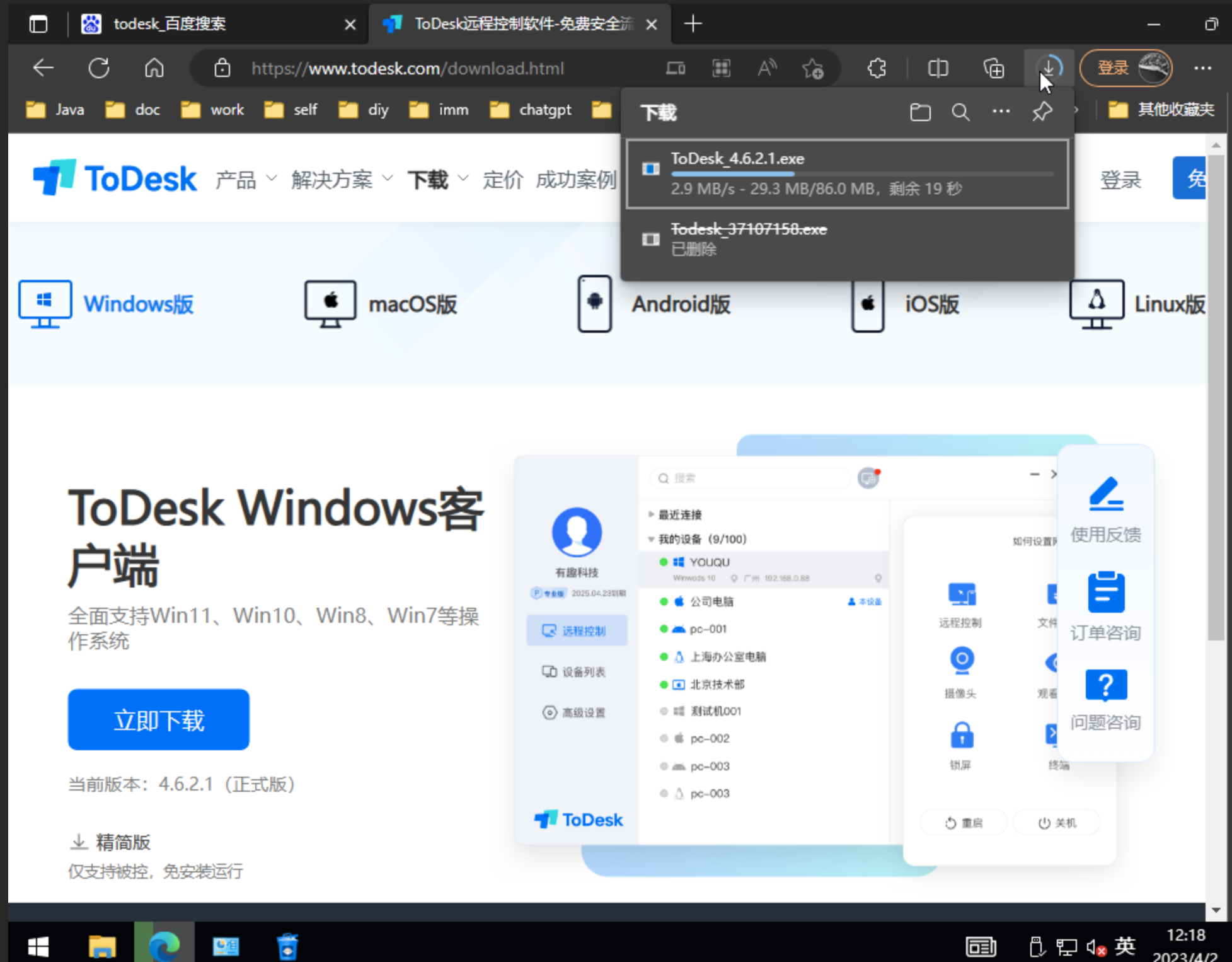
Task: Open File Explorer from the taskbar
Action: pyautogui.click(x=101, y=946)
